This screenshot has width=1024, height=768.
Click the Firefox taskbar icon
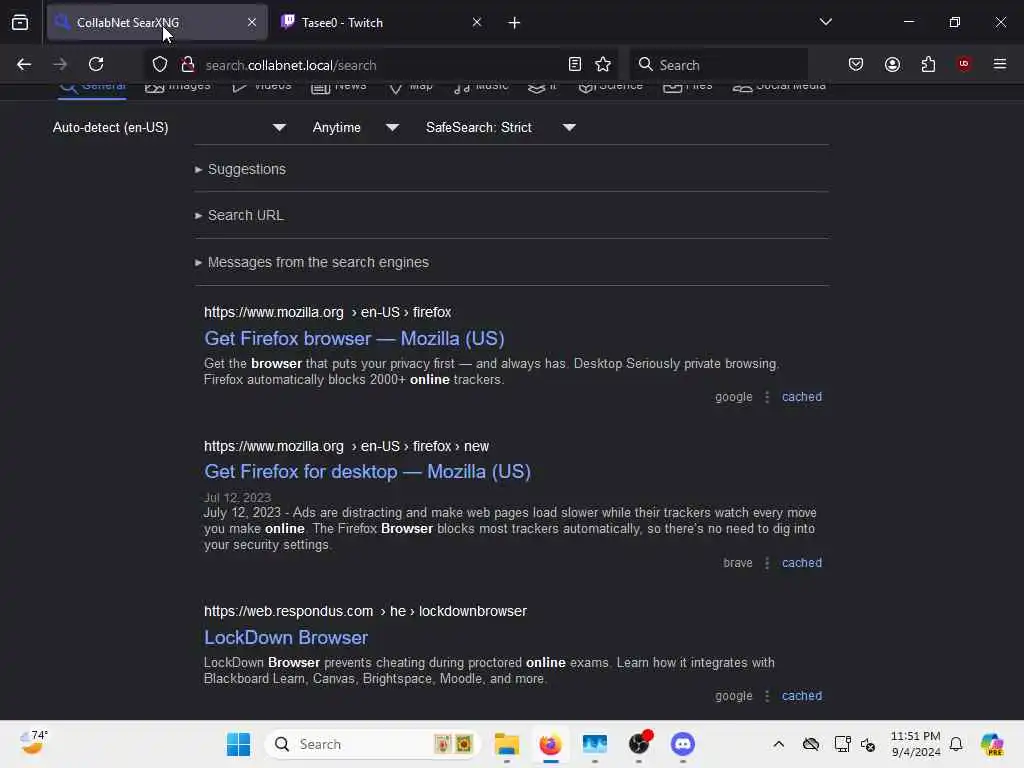551,744
